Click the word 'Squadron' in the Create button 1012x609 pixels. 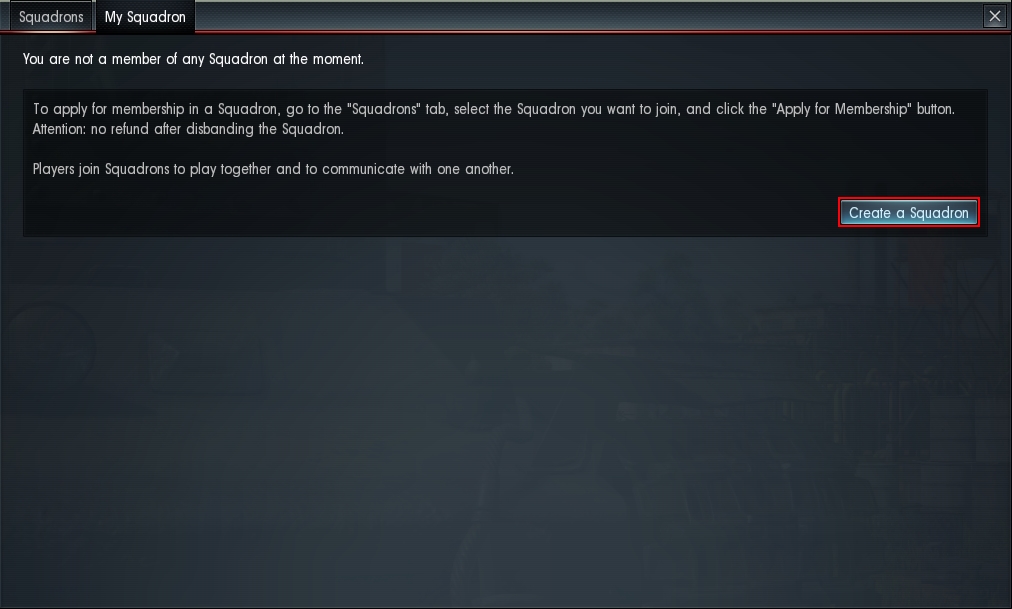pos(939,213)
